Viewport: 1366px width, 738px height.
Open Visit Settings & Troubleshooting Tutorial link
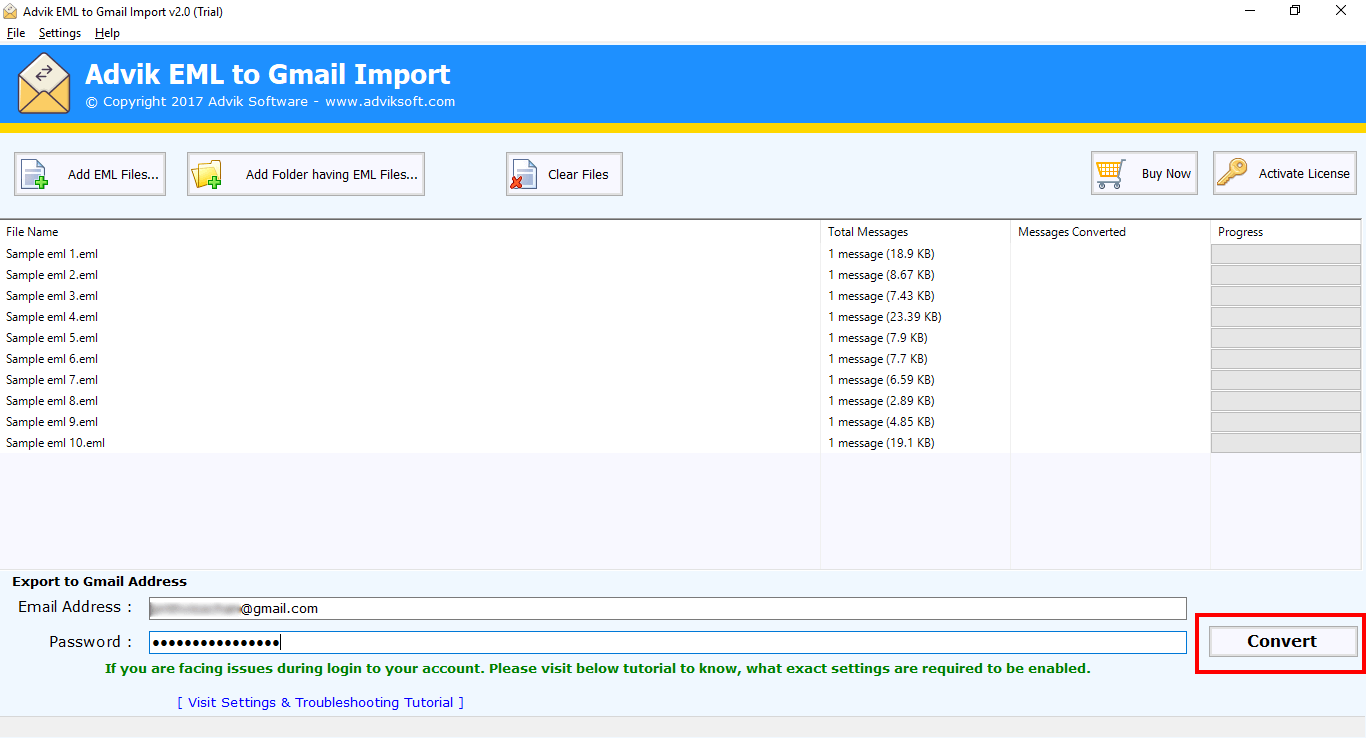pyautogui.click(x=320, y=702)
